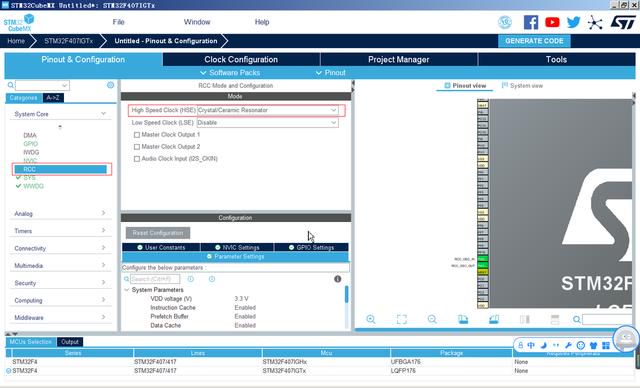
Task: Open the Twitter bird icon
Action: (x=573, y=22)
